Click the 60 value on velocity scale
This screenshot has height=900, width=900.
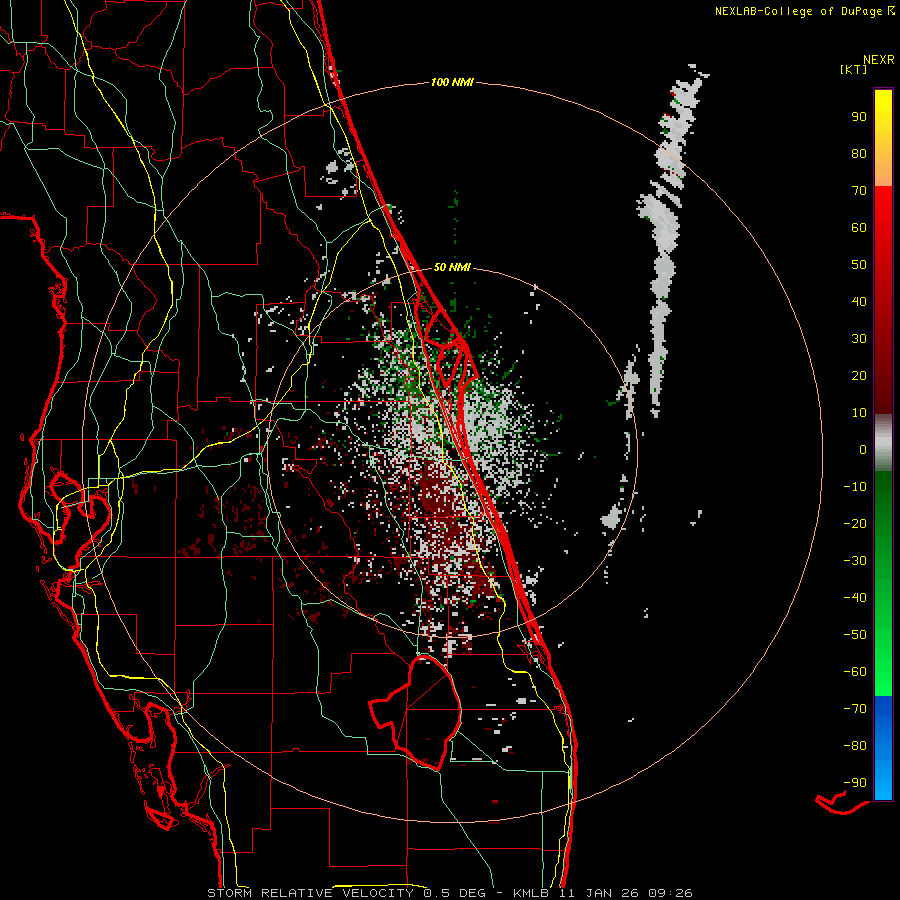point(859,228)
